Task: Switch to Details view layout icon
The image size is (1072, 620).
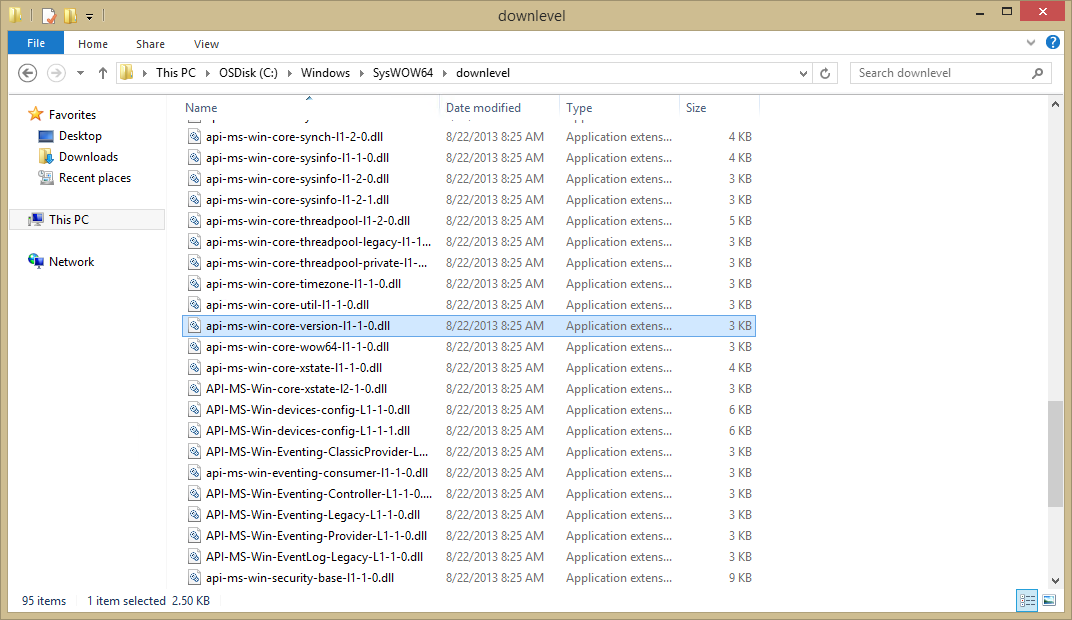Action: 1028,600
